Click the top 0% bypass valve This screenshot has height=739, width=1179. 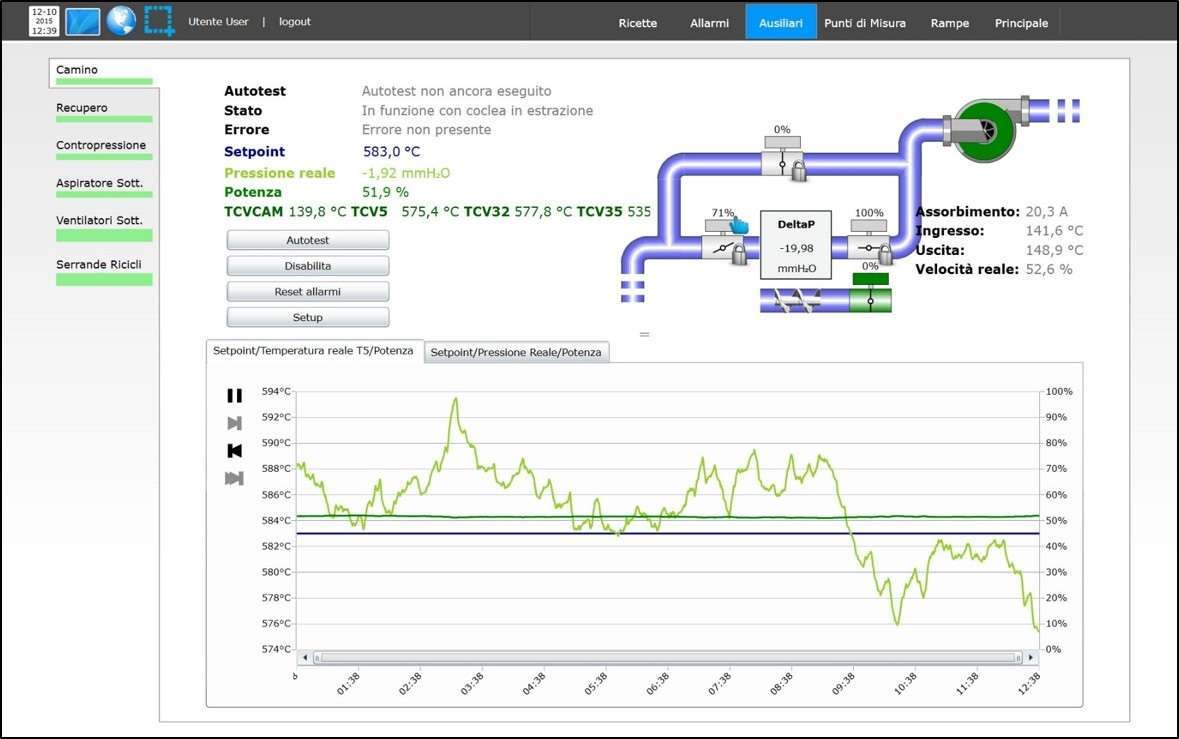(782, 165)
